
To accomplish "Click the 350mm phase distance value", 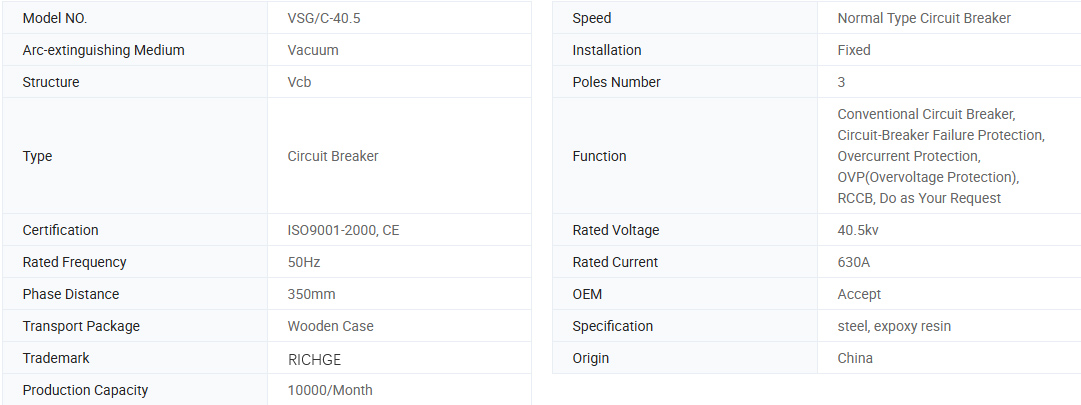I will pos(311,294).
